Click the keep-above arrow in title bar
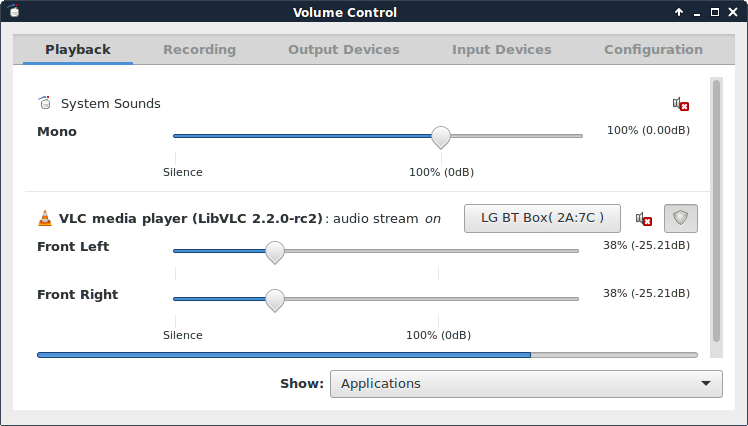 point(679,12)
